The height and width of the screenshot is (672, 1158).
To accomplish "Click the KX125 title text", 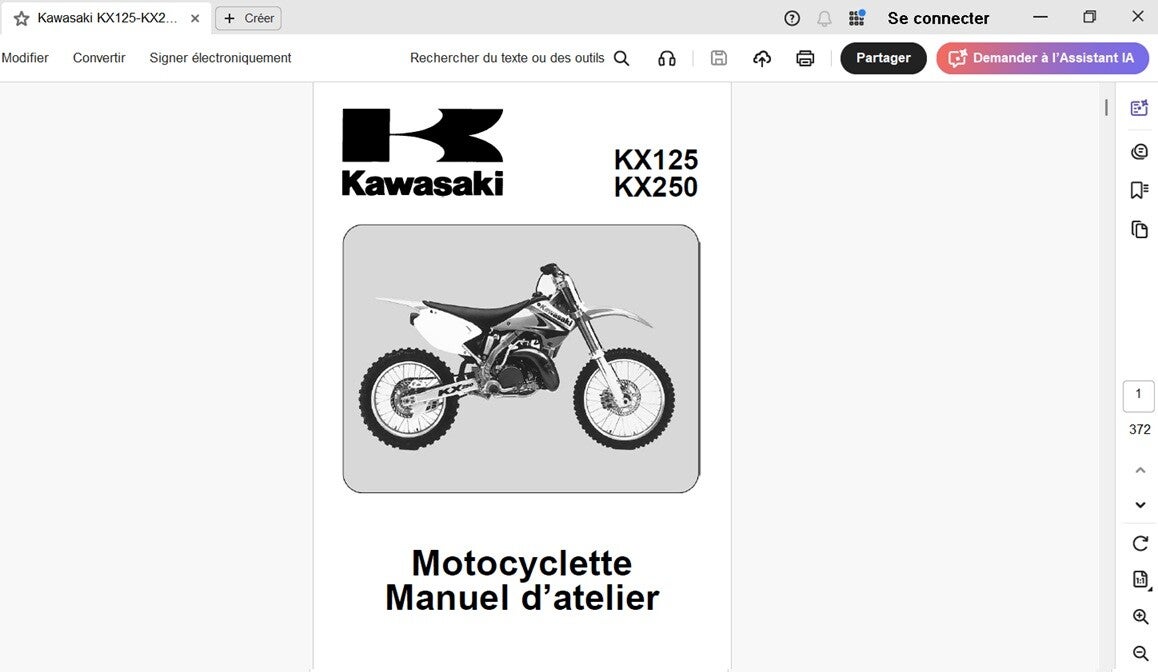I will coord(656,160).
